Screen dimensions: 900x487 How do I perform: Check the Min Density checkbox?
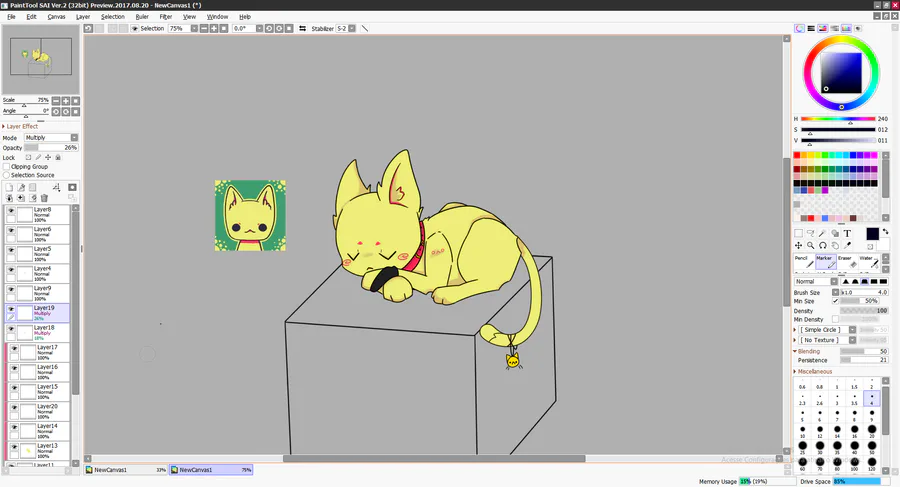pyautogui.click(x=835, y=319)
